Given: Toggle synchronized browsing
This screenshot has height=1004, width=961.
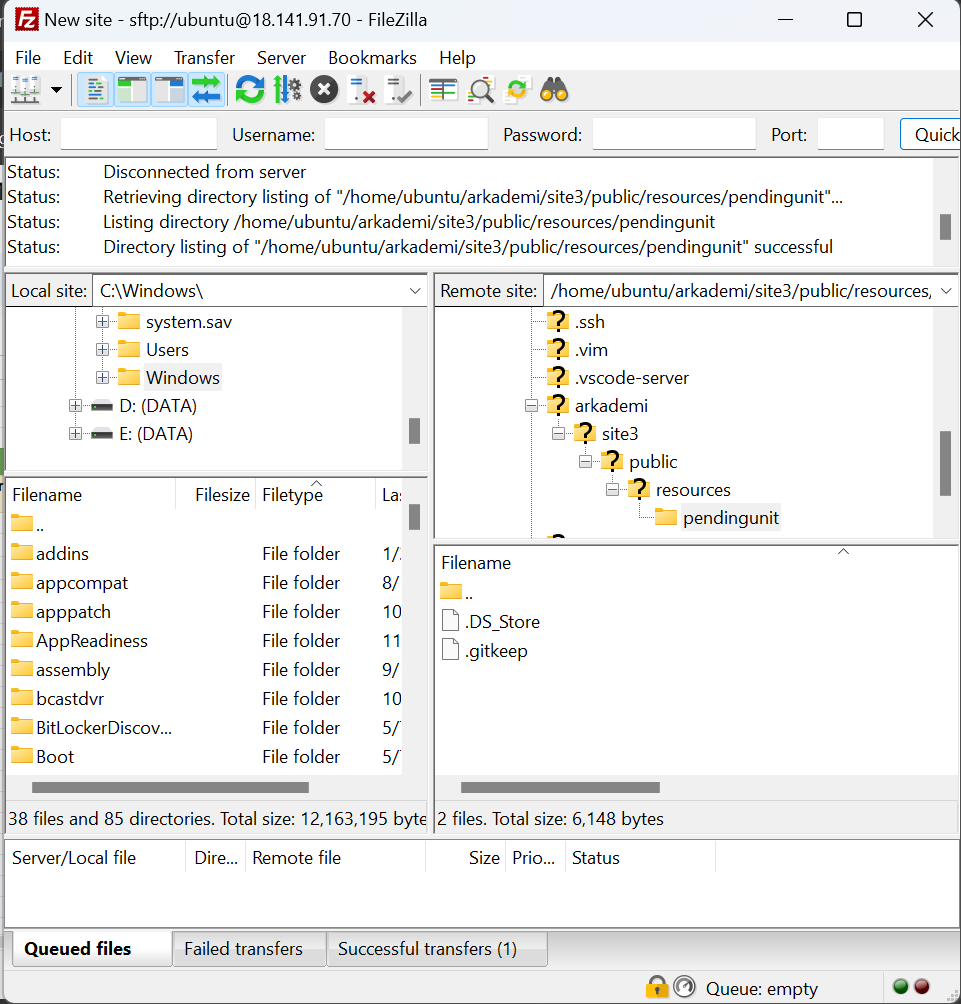Looking at the screenshot, I should [516, 89].
